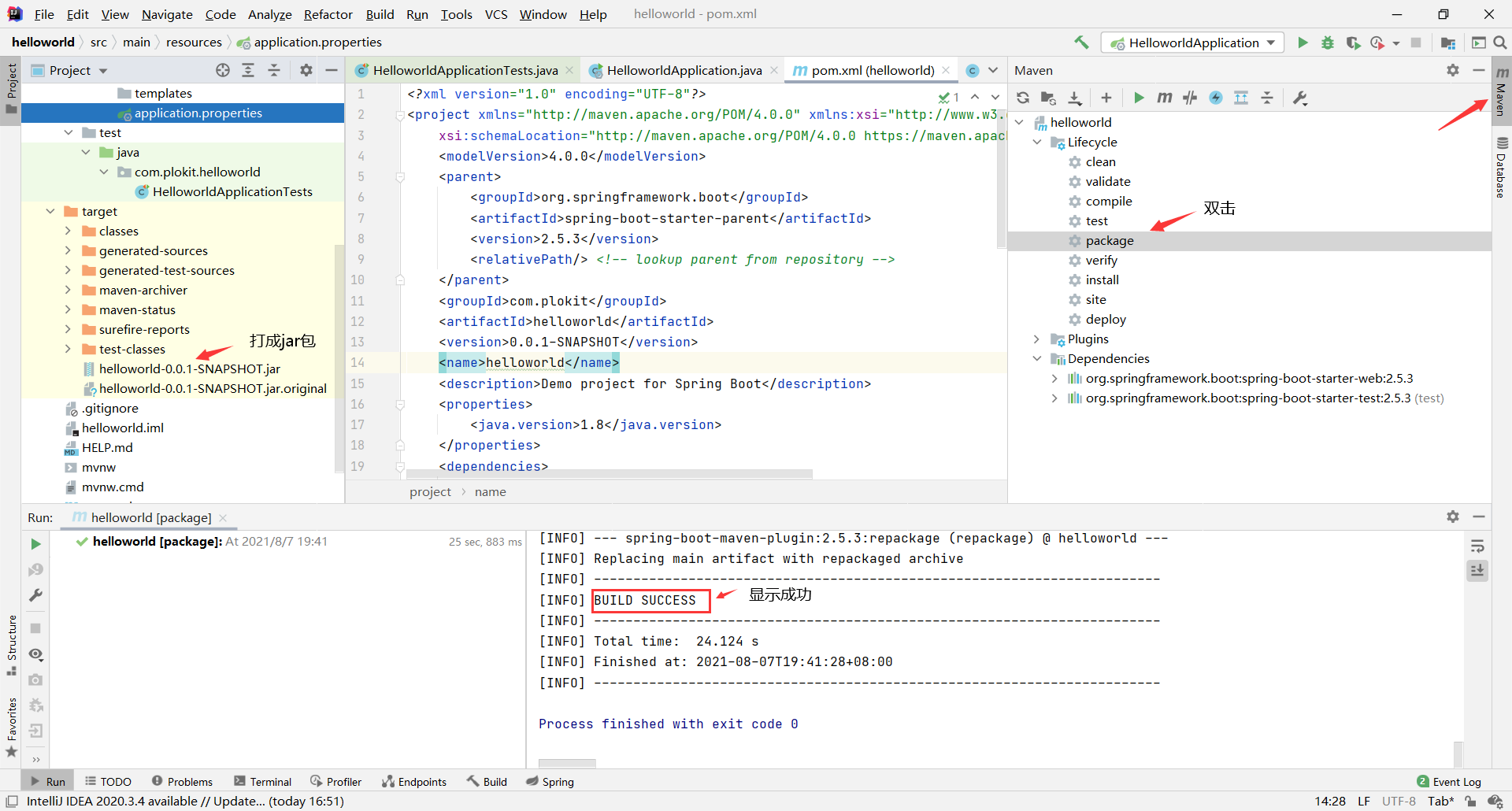Toggle Maven offline mode
This screenshot has height=811, width=1512.
coord(1190,98)
